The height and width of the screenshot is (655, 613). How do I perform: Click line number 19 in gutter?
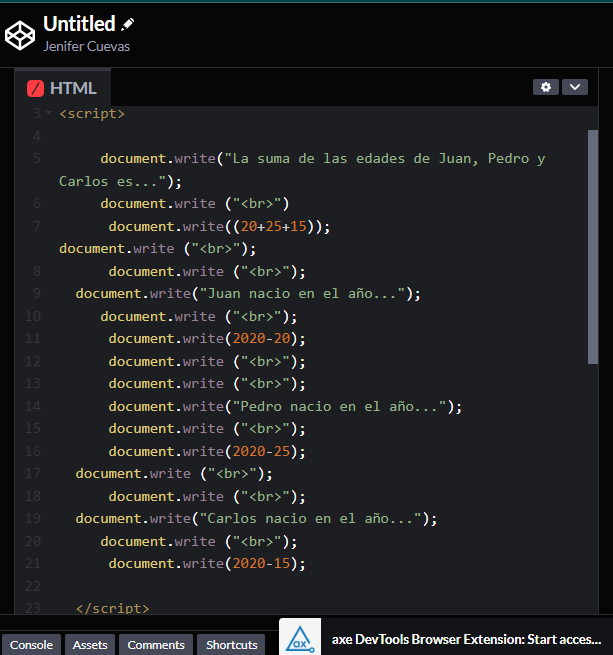tap(33, 518)
